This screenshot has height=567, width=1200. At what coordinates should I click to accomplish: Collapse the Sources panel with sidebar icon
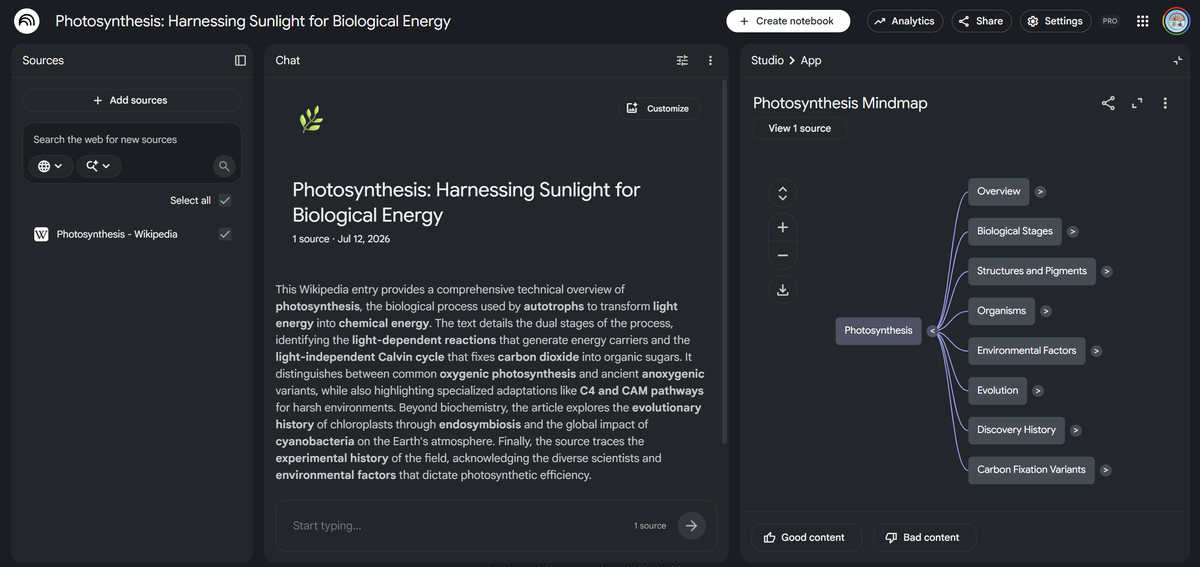(240, 60)
